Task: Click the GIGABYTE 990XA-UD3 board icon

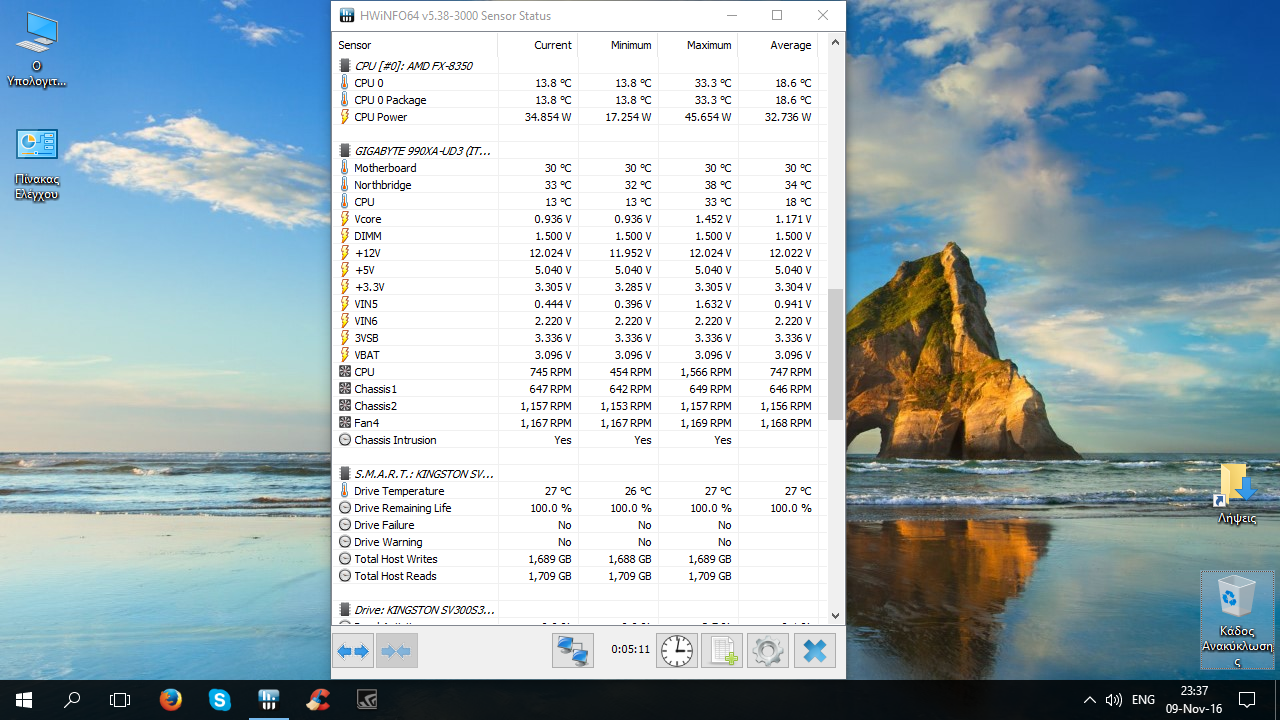Action: point(345,151)
